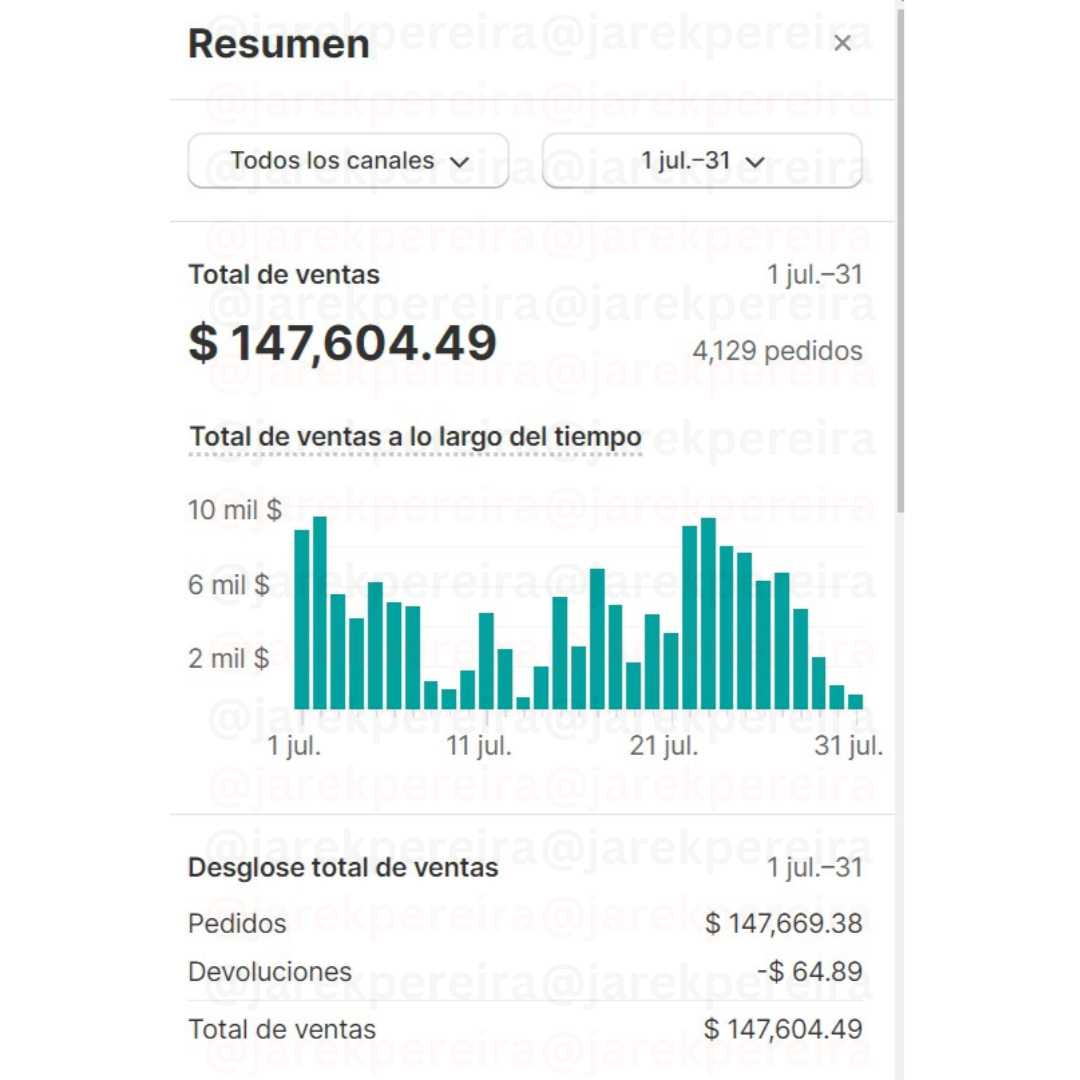Click the "6 mil $" axis label
Viewport: 1080px width, 1080px height.
coord(229,584)
